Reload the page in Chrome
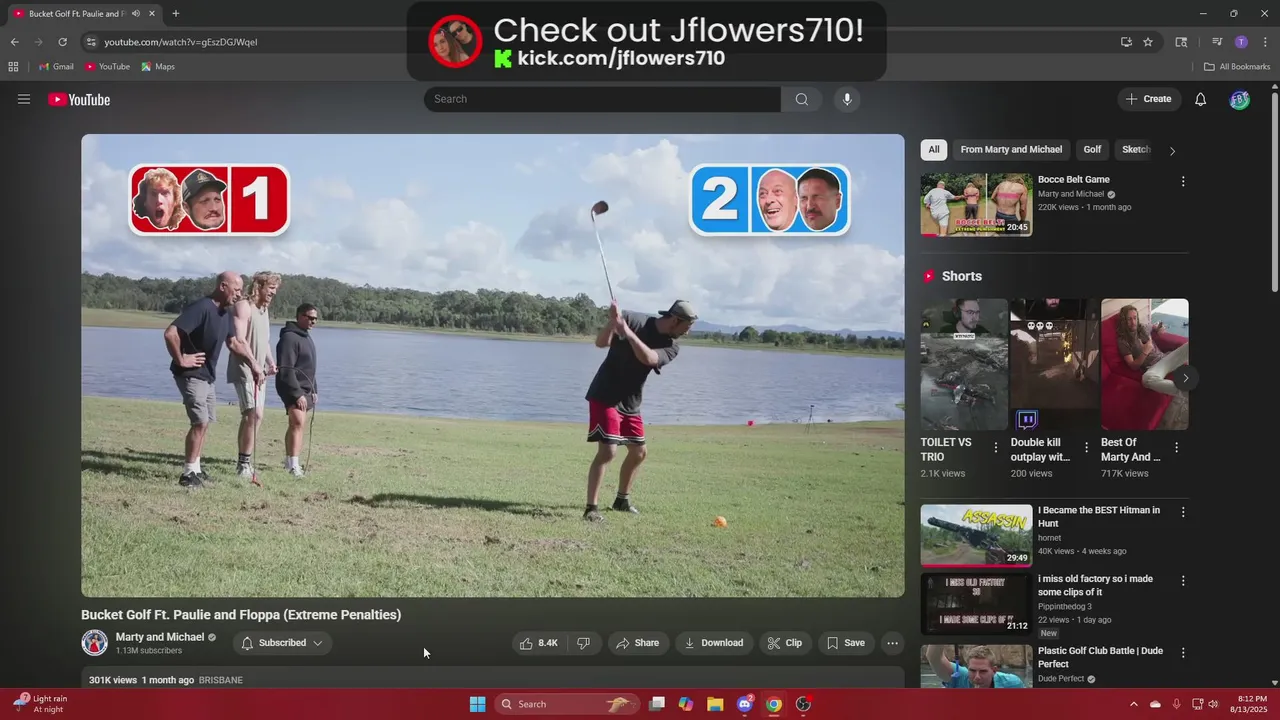This screenshot has height=720, width=1280. [x=62, y=42]
